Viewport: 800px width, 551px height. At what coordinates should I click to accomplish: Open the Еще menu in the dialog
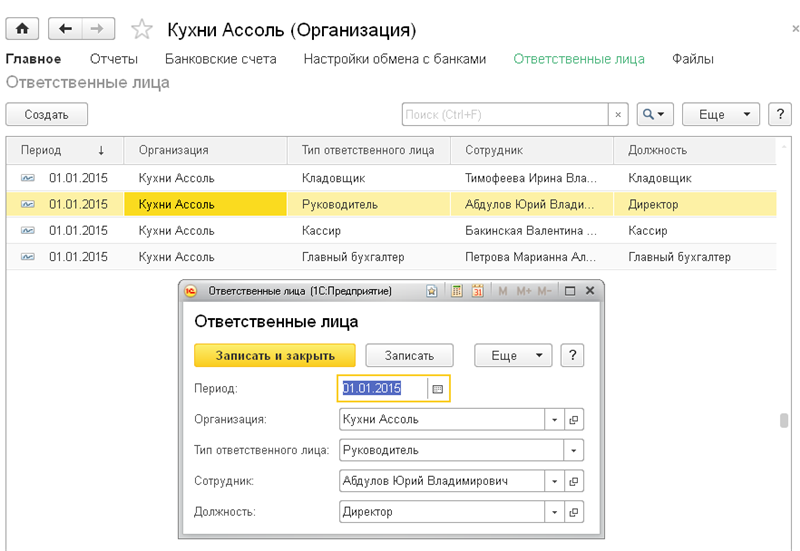513,355
